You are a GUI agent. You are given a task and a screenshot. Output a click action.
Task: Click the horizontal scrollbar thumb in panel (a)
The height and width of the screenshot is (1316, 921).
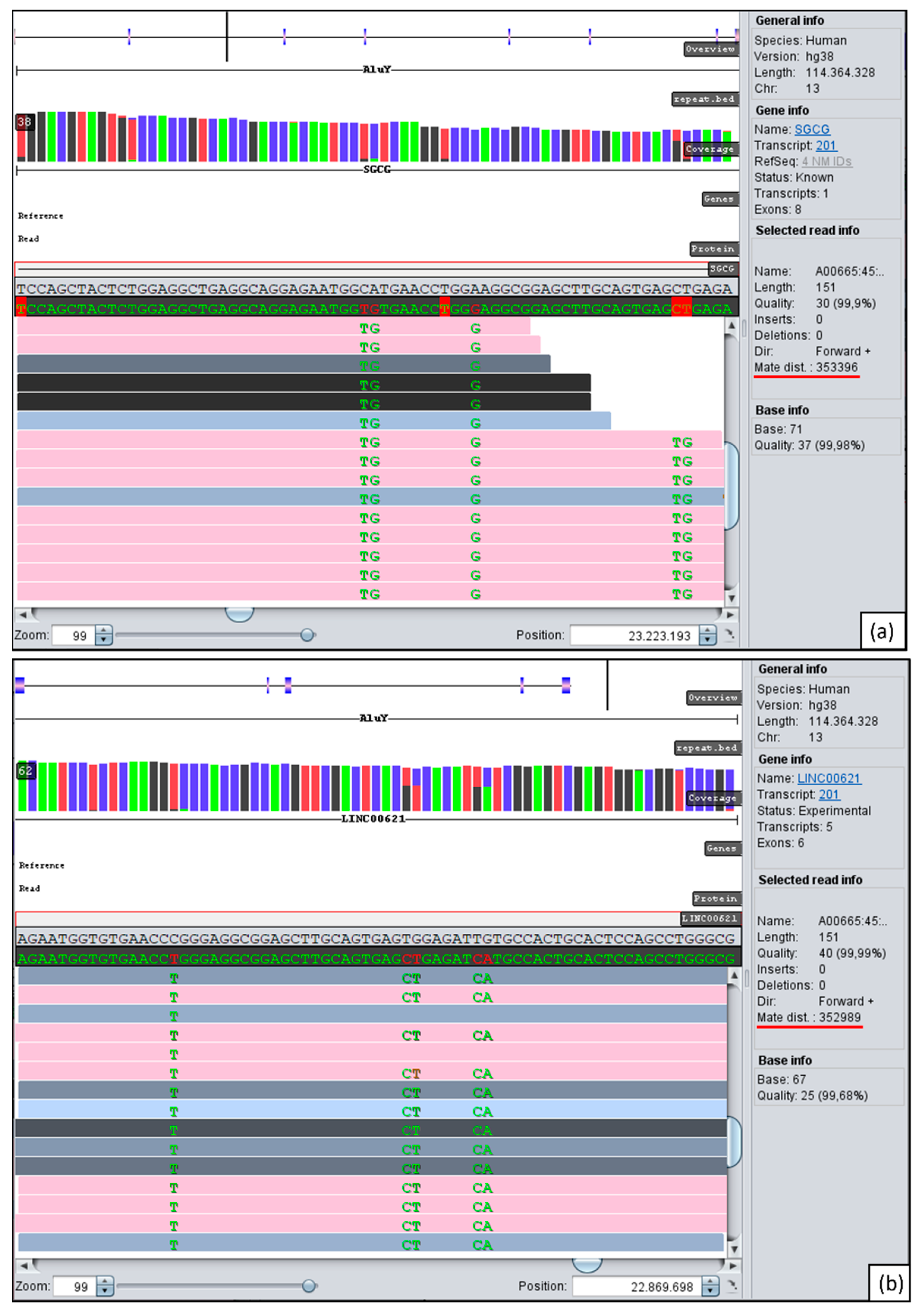[x=239, y=614]
